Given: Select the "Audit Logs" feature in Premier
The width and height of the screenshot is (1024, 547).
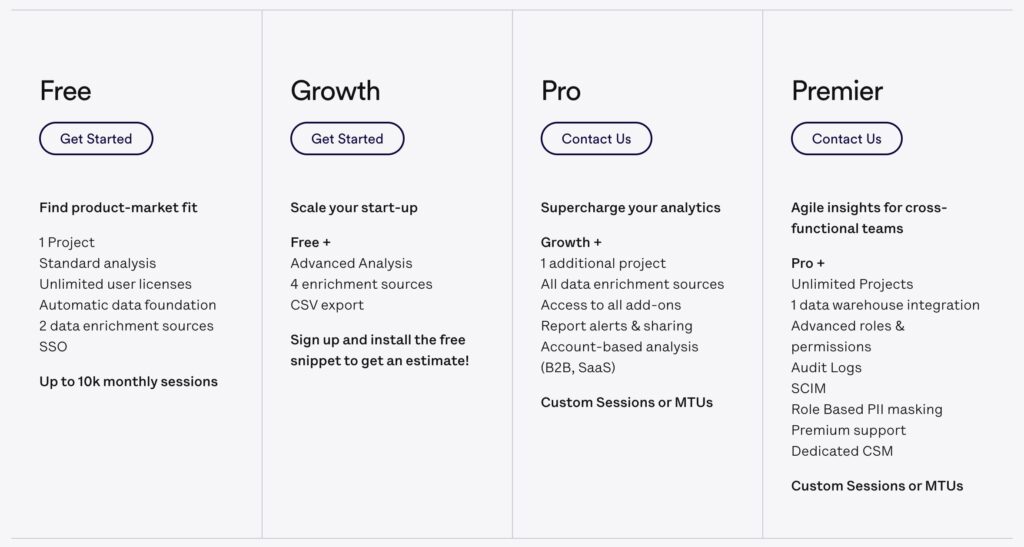Looking at the screenshot, I should pyautogui.click(x=826, y=368).
